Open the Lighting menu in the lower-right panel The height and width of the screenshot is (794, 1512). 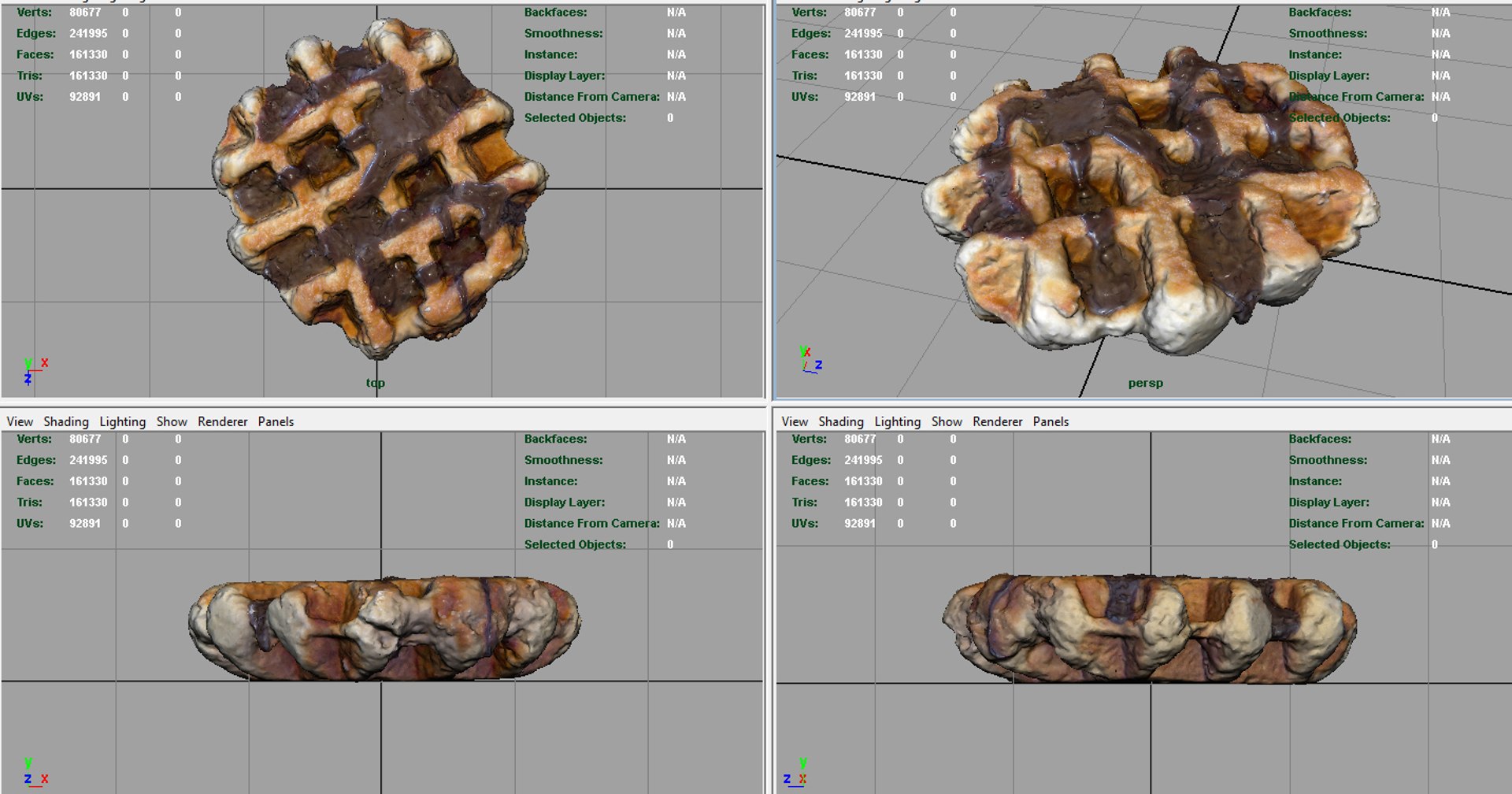[x=897, y=421]
